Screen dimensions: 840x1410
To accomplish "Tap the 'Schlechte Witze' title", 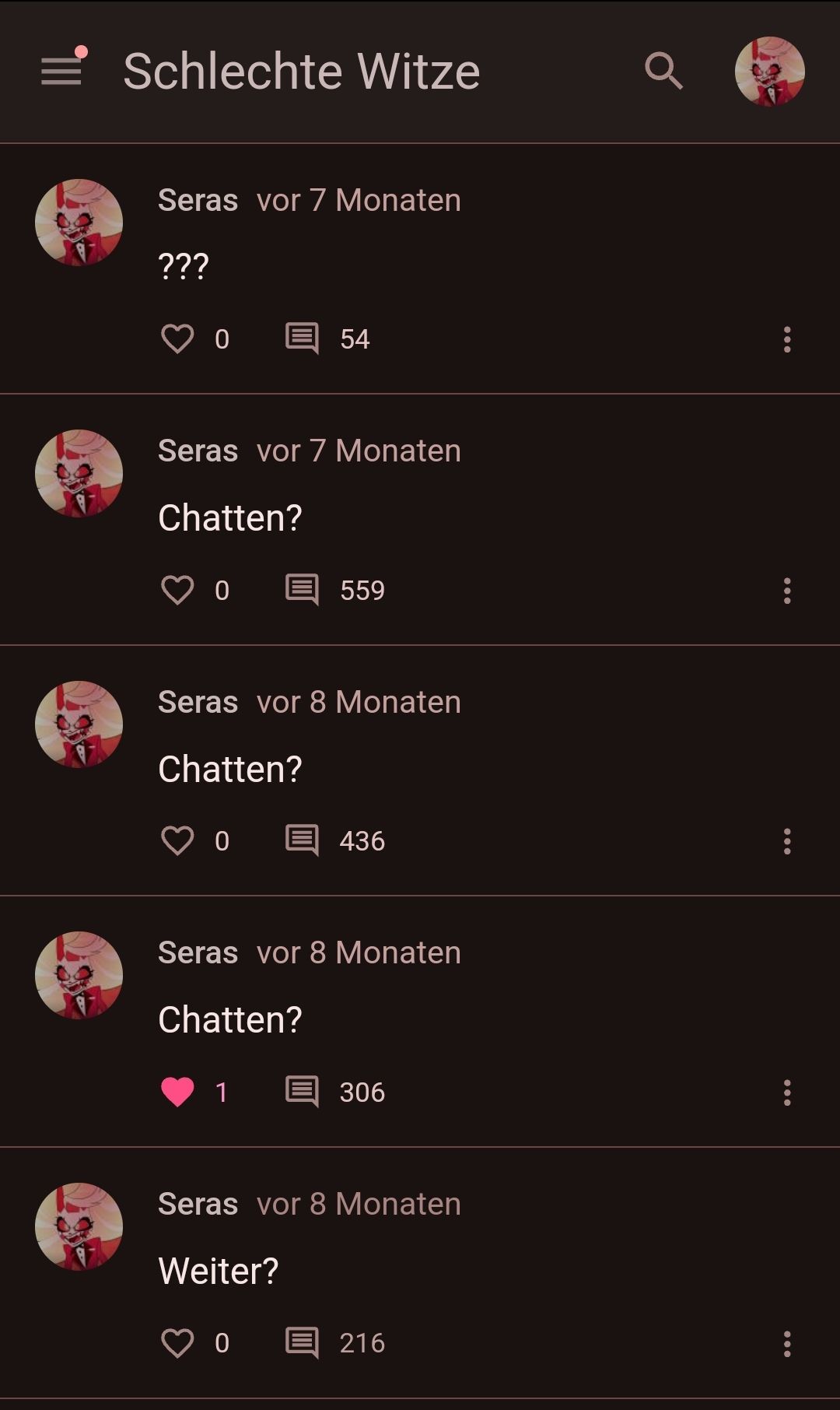I will coord(301,71).
